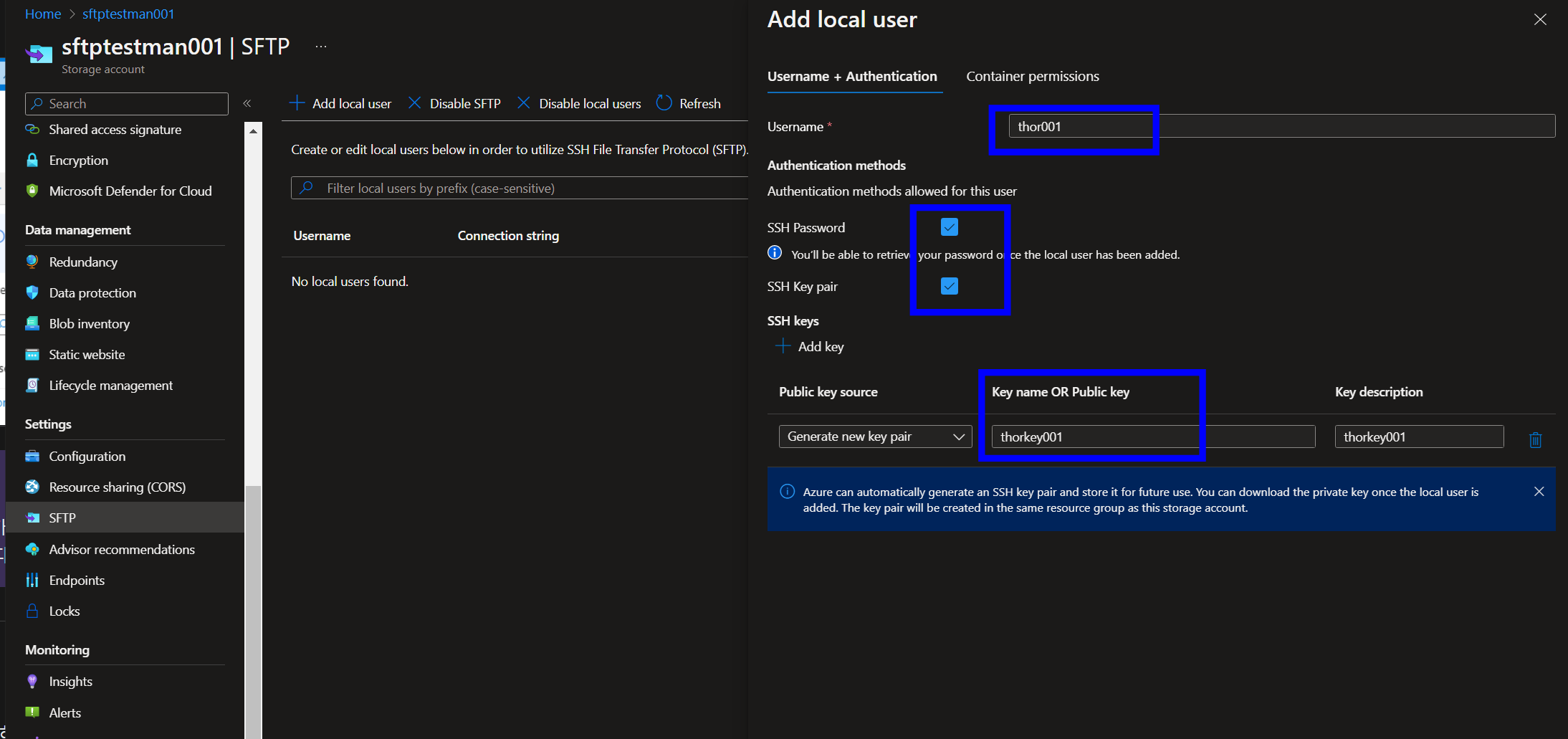Click the Filter local users by prefix box
The image size is (1568, 739).
pyautogui.click(x=520, y=188)
